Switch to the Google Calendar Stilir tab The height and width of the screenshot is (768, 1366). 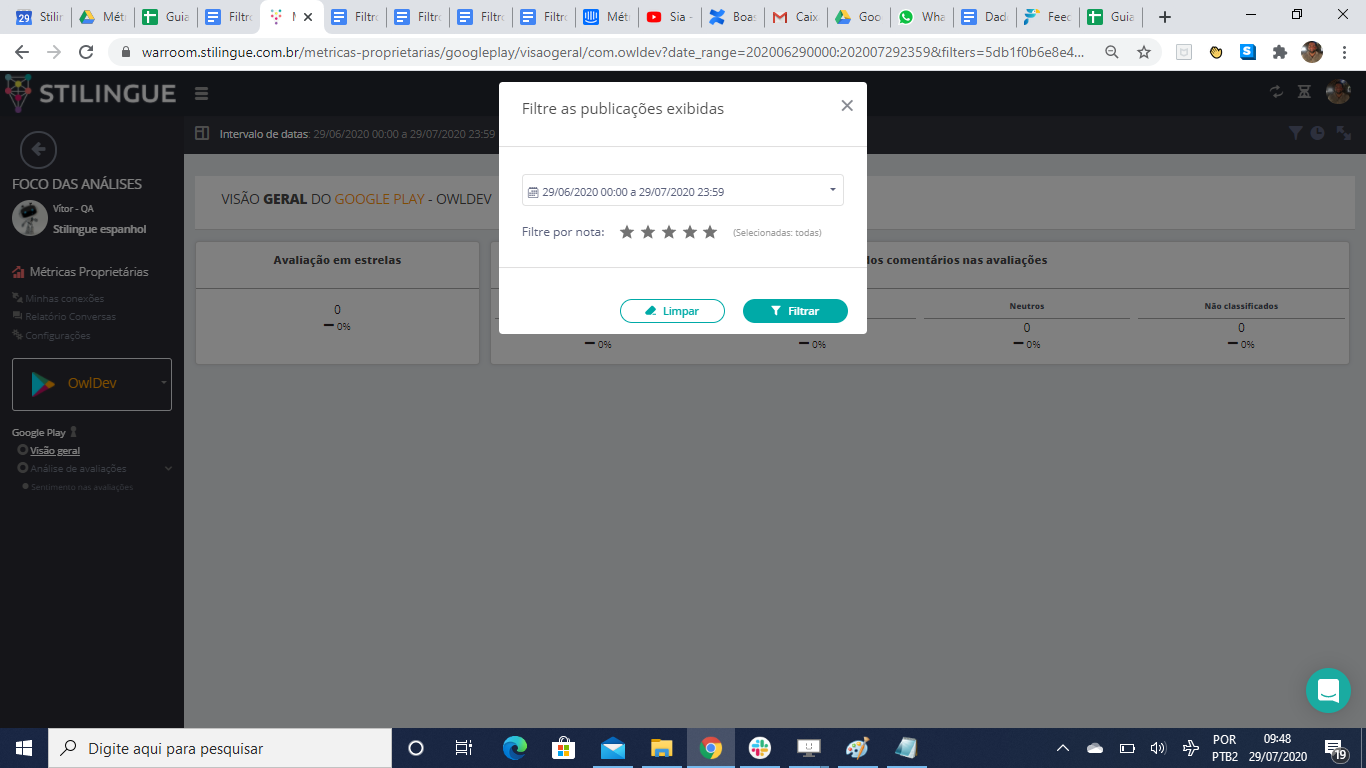38,17
